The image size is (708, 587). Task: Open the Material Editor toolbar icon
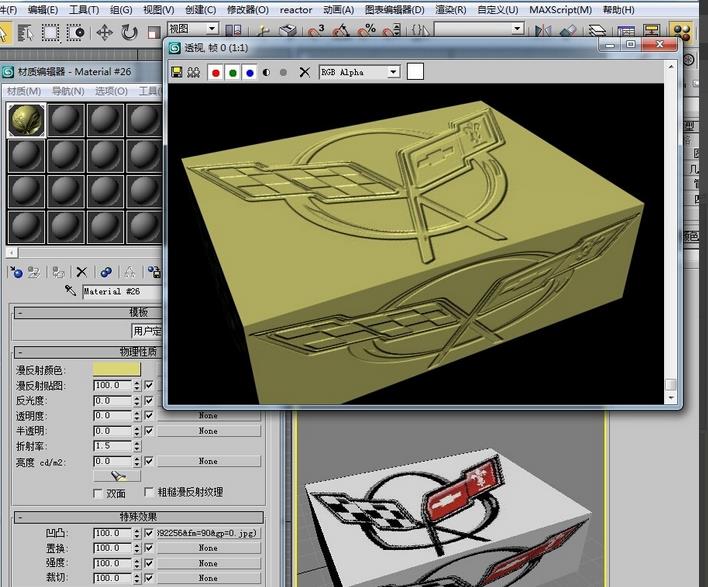(x=682, y=32)
